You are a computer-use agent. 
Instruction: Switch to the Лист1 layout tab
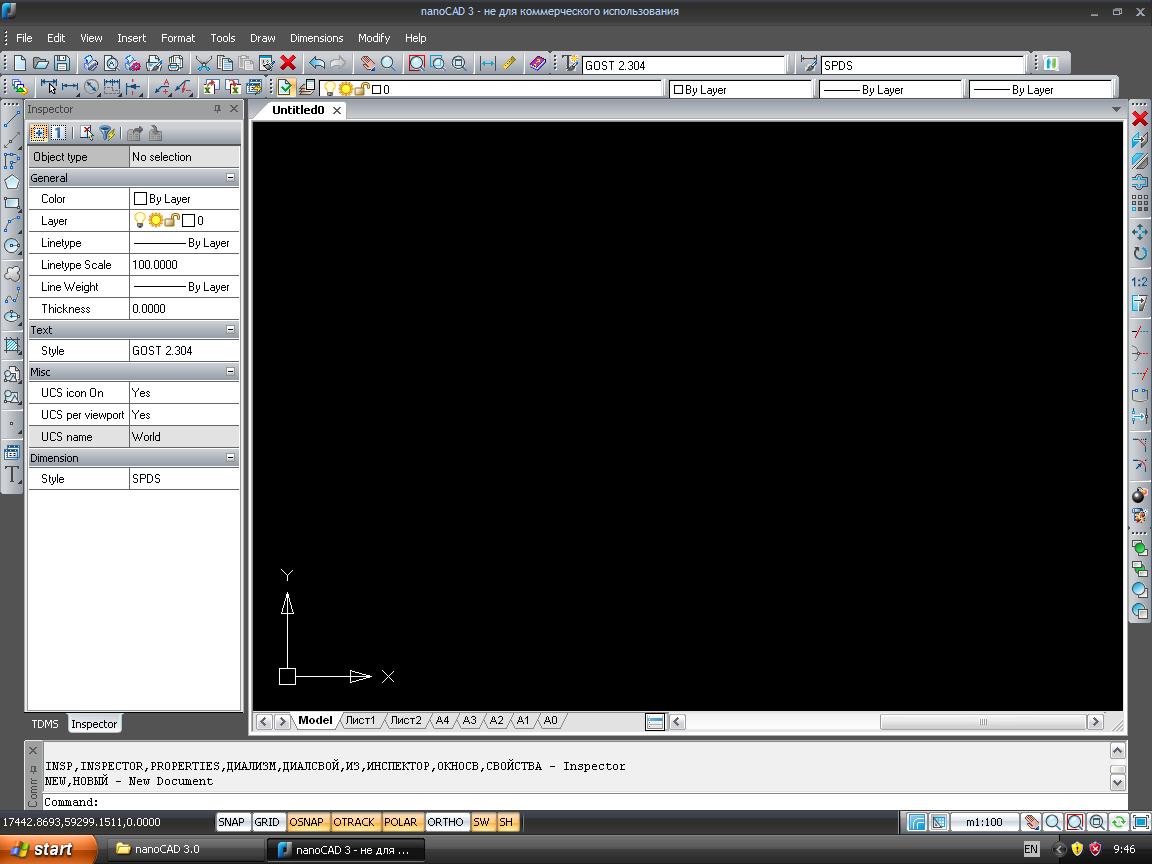[x=360, y=721]
